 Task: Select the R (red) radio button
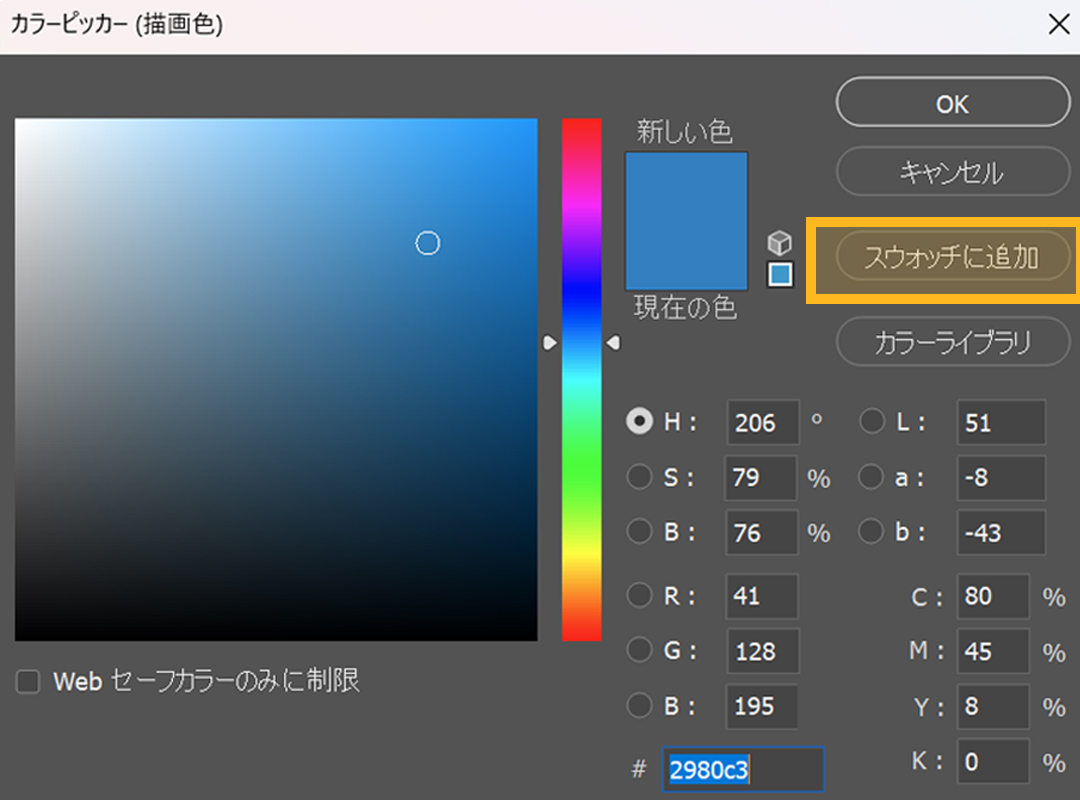639,596
